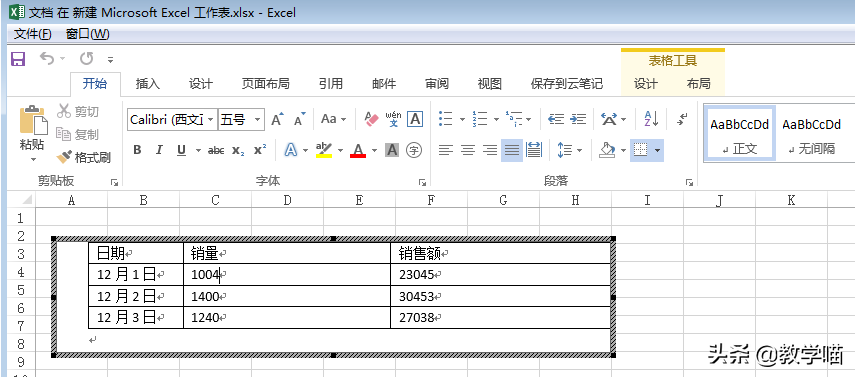The image size is (855, 377).
Task: Redo the last action
Action: 86,58
